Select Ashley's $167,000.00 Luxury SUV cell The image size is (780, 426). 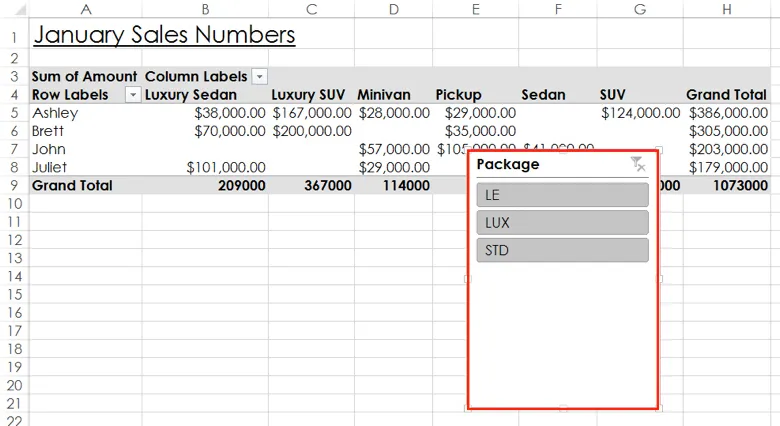pos(311,113)
